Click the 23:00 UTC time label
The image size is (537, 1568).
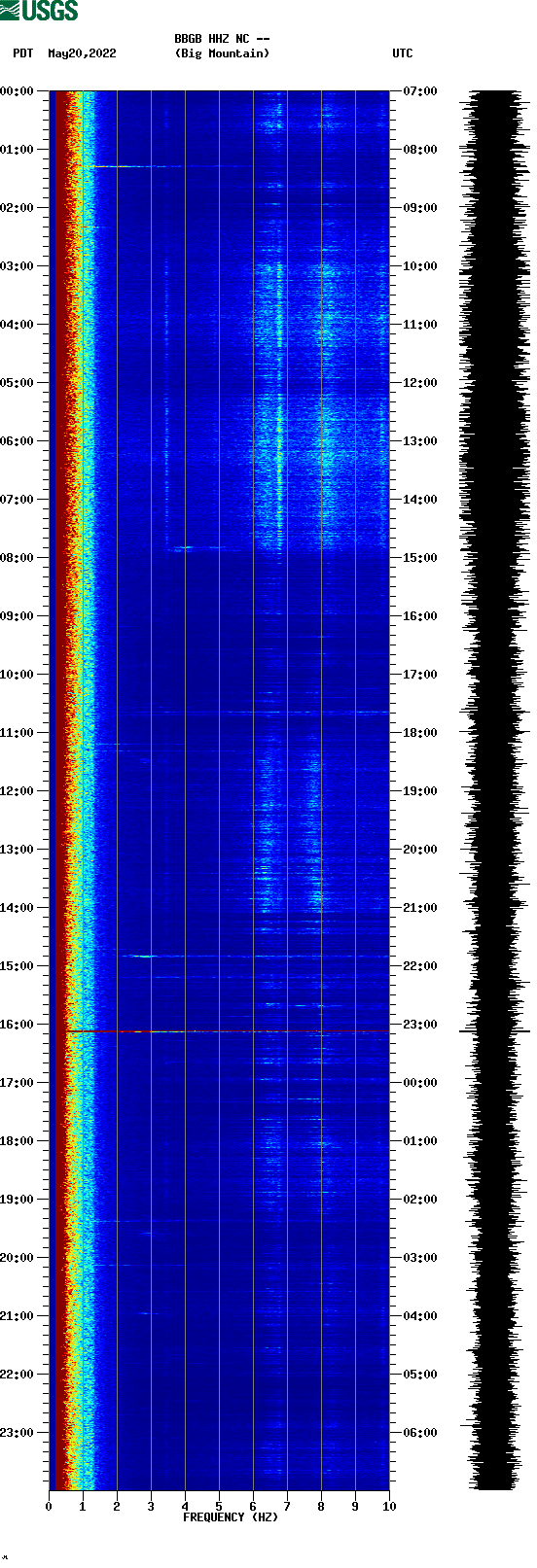pos(420,1025)
